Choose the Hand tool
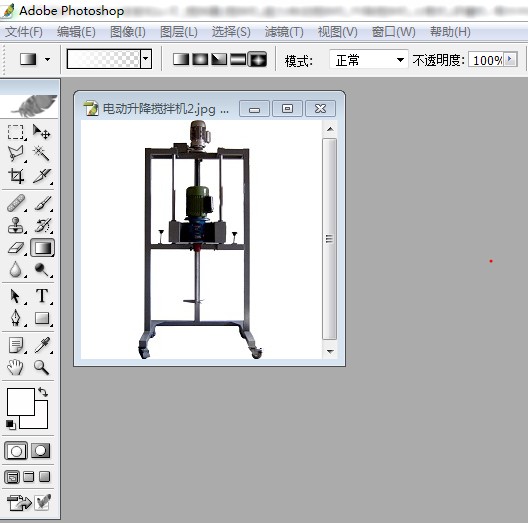This screenshot has width=528, height=523. 15,367
